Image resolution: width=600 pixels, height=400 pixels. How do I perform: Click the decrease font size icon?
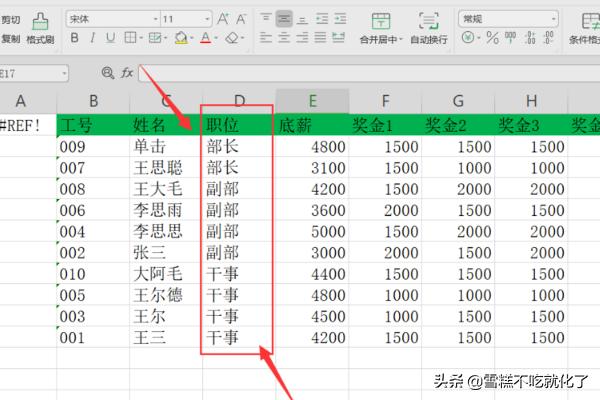(x=241, y=18)
